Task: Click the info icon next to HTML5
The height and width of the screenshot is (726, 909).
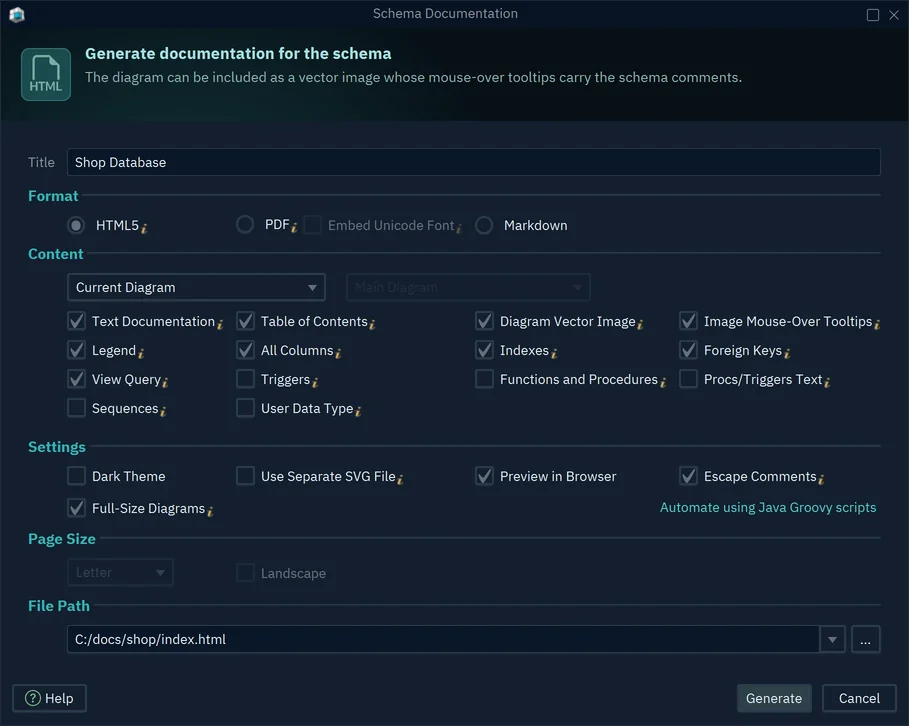Action: tap(144, 228)
